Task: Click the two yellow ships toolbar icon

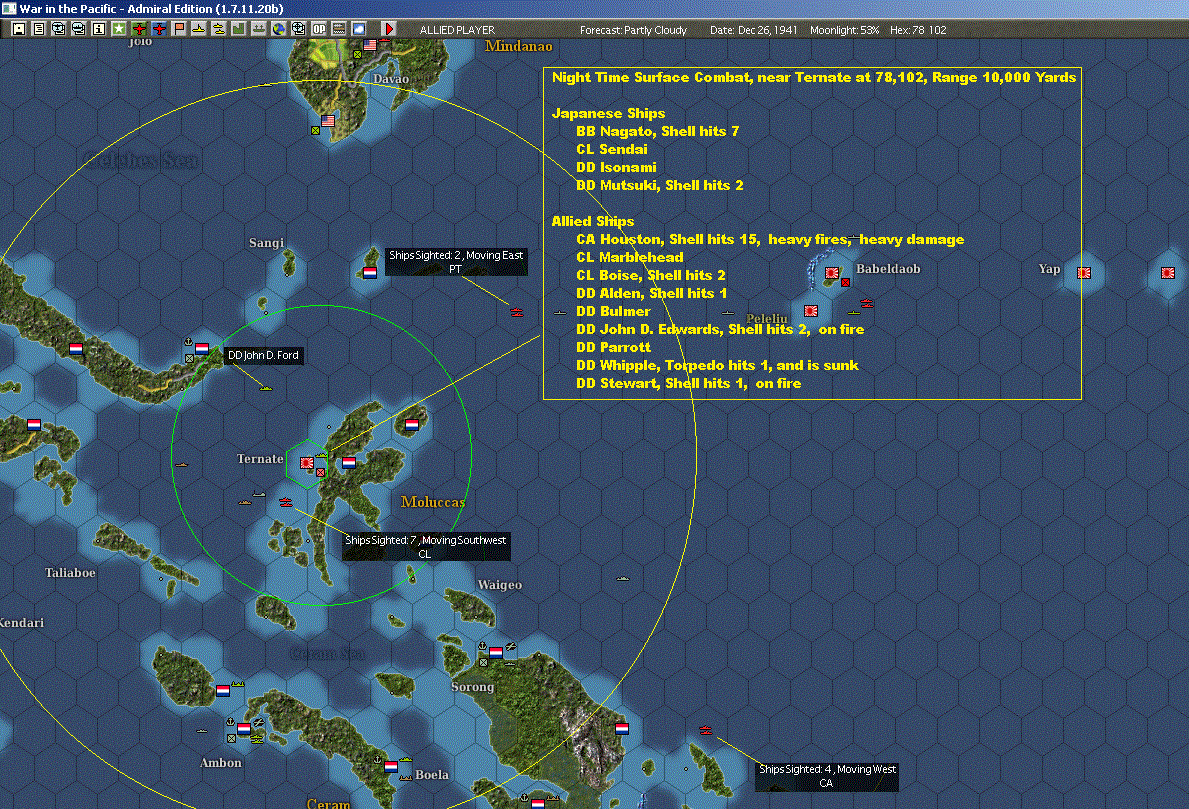Action: pyautogui.click(x=218, y=29)
